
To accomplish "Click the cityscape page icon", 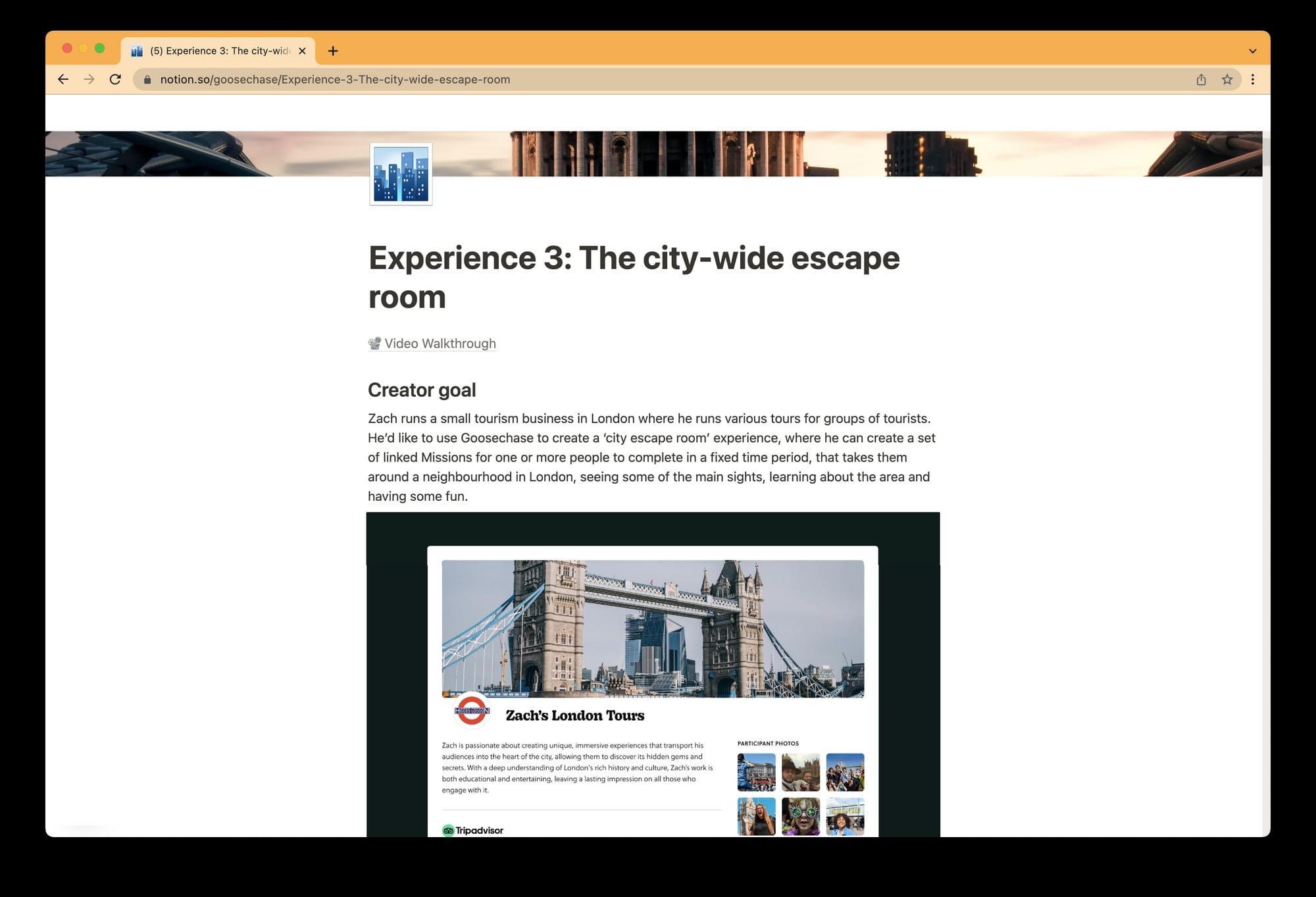I will coord(401,174).
